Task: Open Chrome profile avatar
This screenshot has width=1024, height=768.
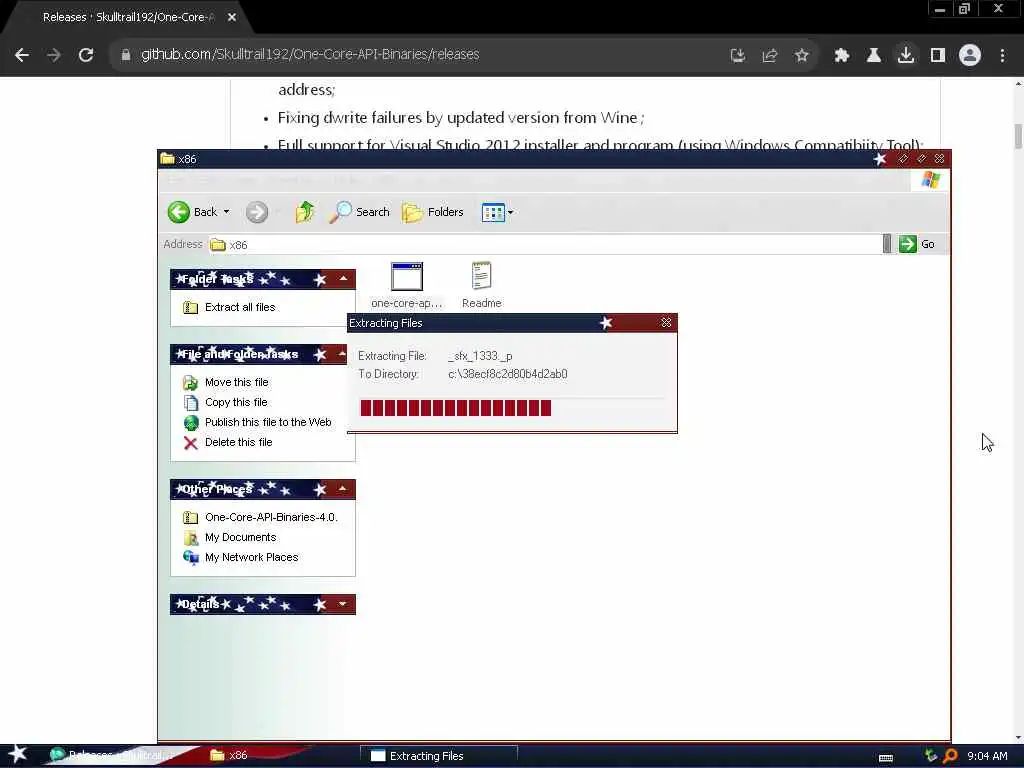Action: click(x=970, y=56)
